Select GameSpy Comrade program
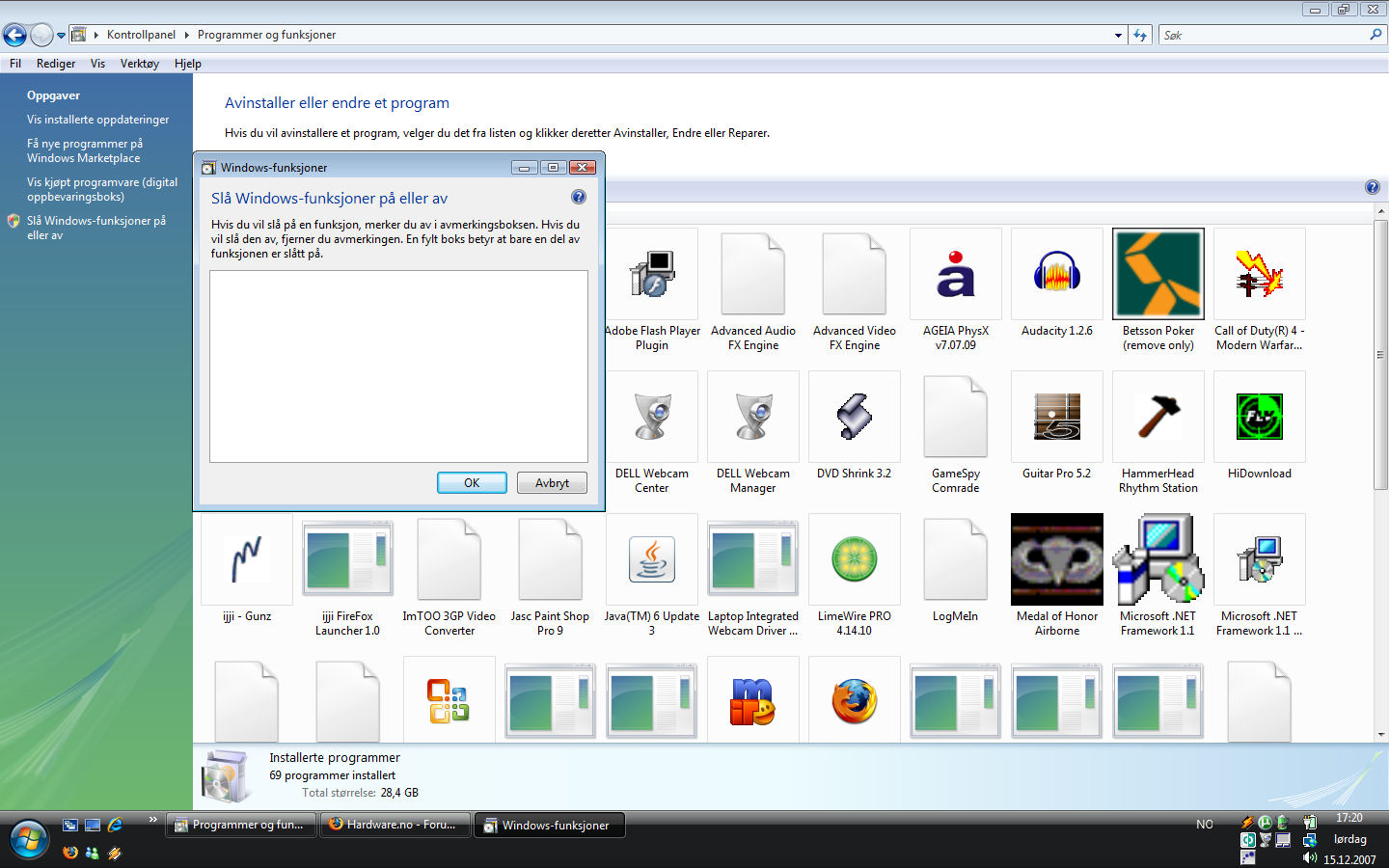1389x868 pixels. click(956, 434)
